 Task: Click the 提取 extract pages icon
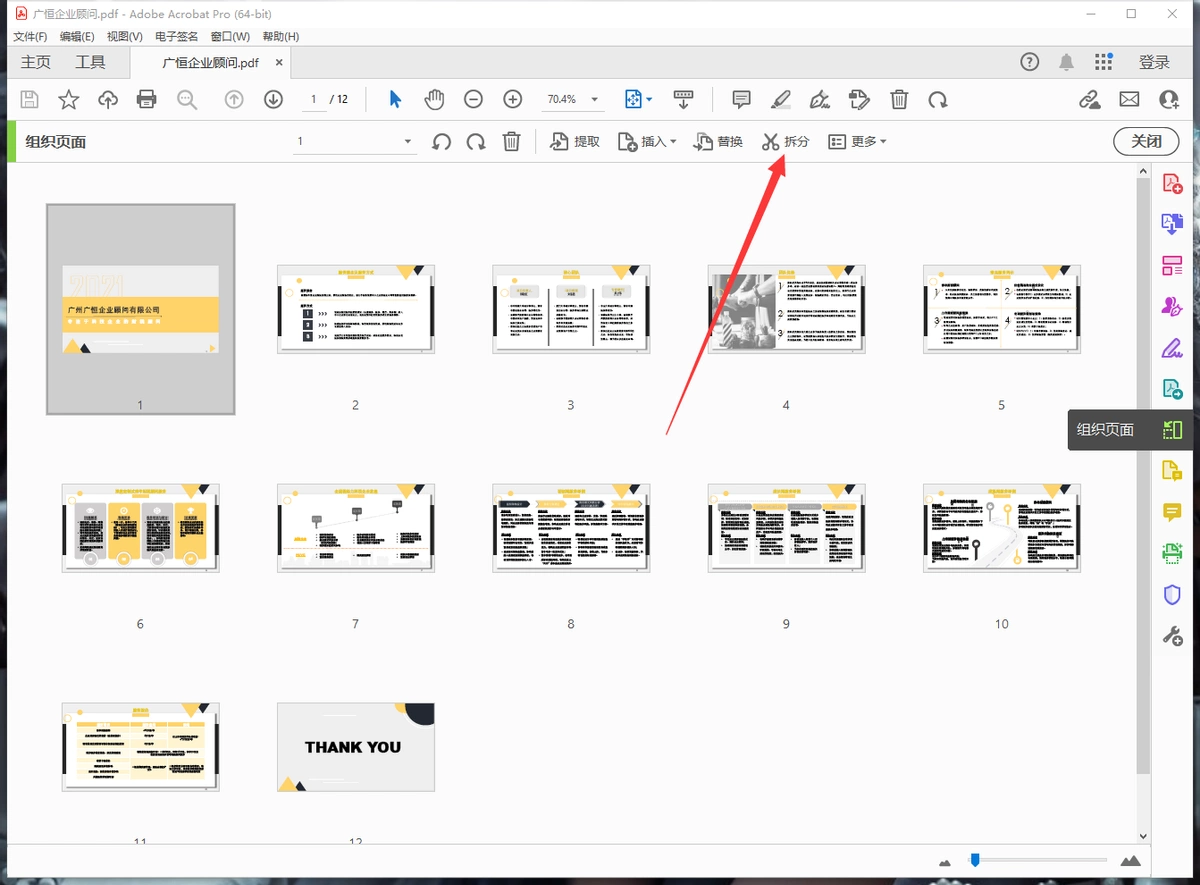(575, 142)
